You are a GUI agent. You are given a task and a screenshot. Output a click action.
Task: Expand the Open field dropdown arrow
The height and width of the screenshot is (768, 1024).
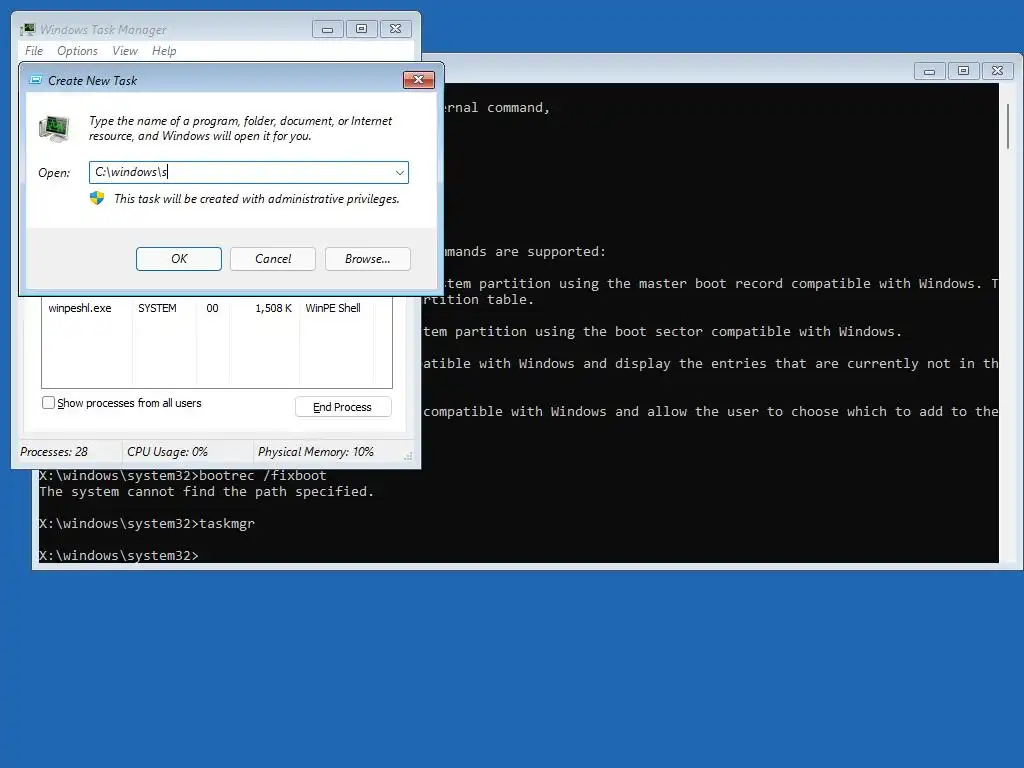click(x=400, y=172)
